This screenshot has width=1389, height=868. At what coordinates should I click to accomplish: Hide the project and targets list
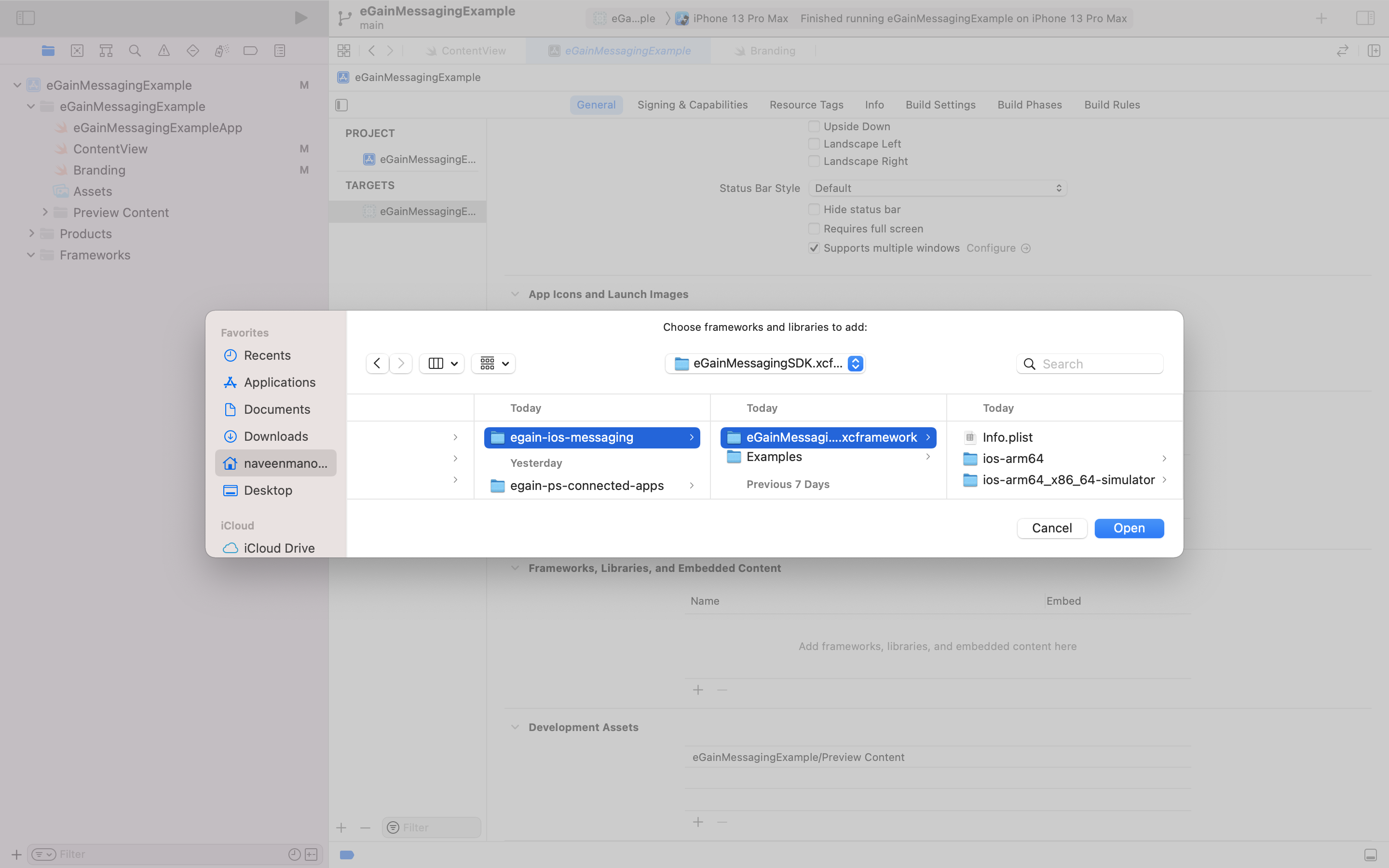pyautogui.click(x=341, y=105)
